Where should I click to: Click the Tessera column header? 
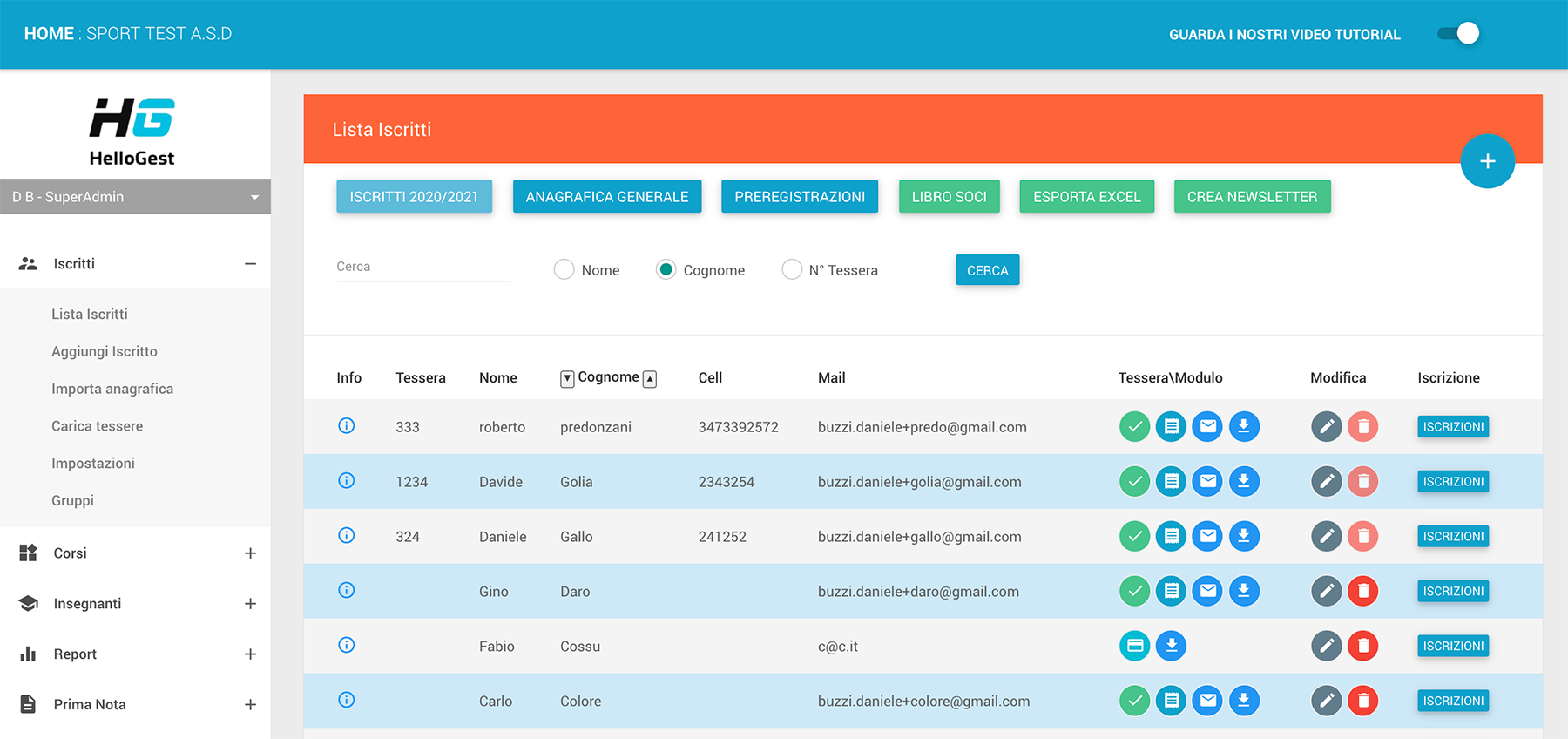pos(421,378)
